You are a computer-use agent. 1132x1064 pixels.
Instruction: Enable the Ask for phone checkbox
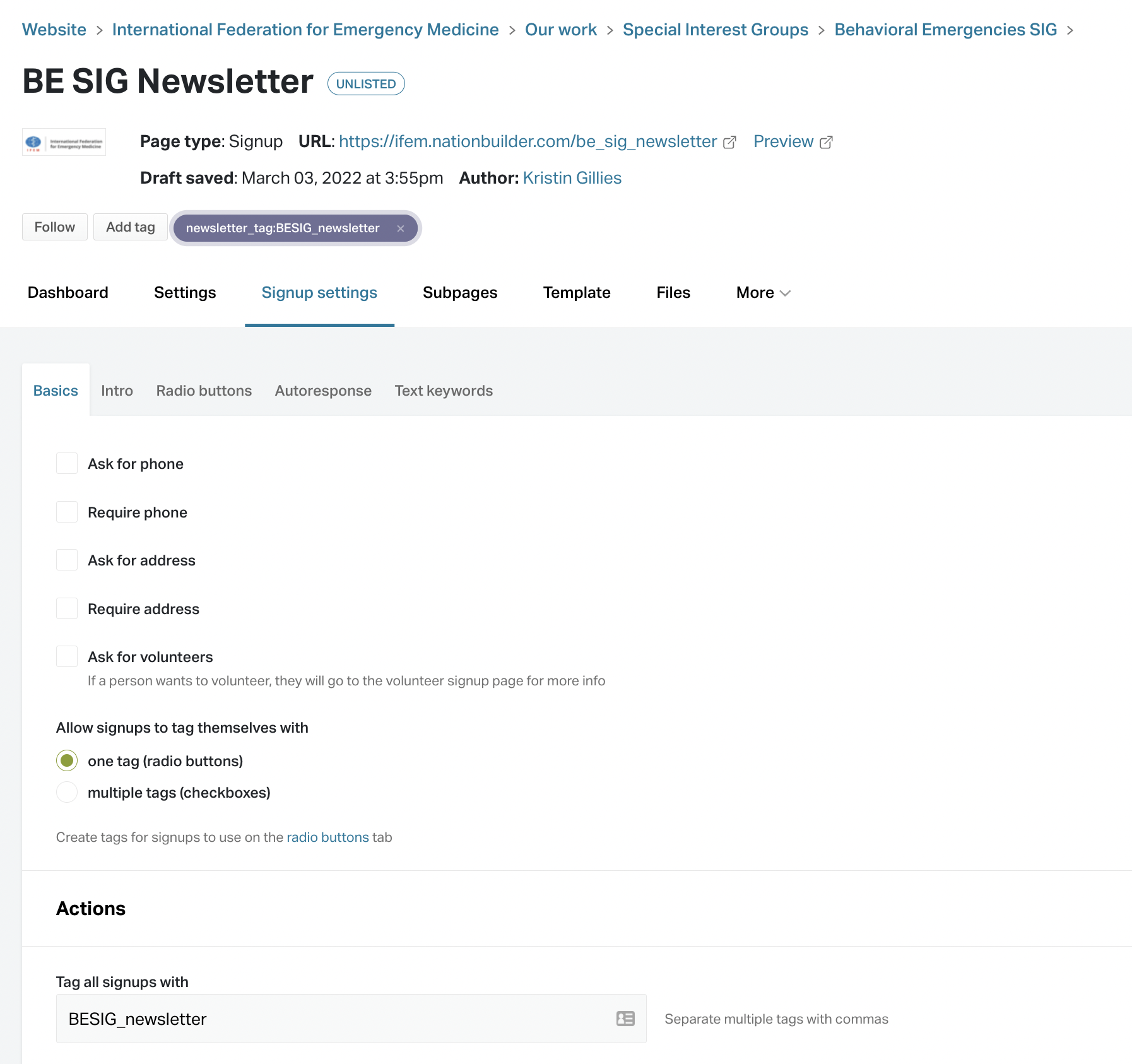(67, 463)
